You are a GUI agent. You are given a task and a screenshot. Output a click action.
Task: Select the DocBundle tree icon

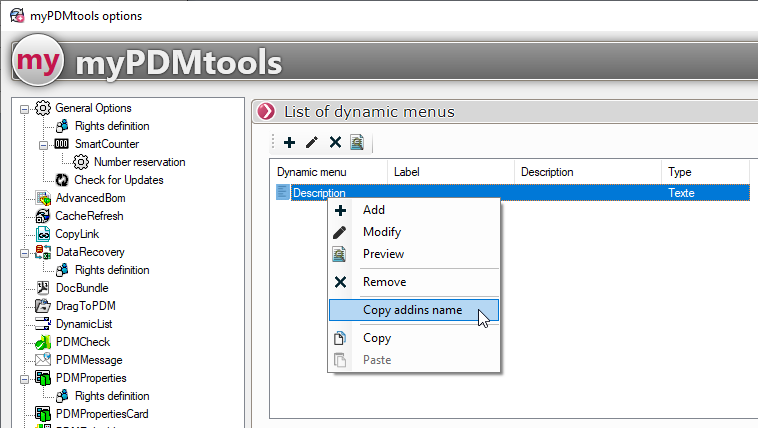click(x=43, y=288)
